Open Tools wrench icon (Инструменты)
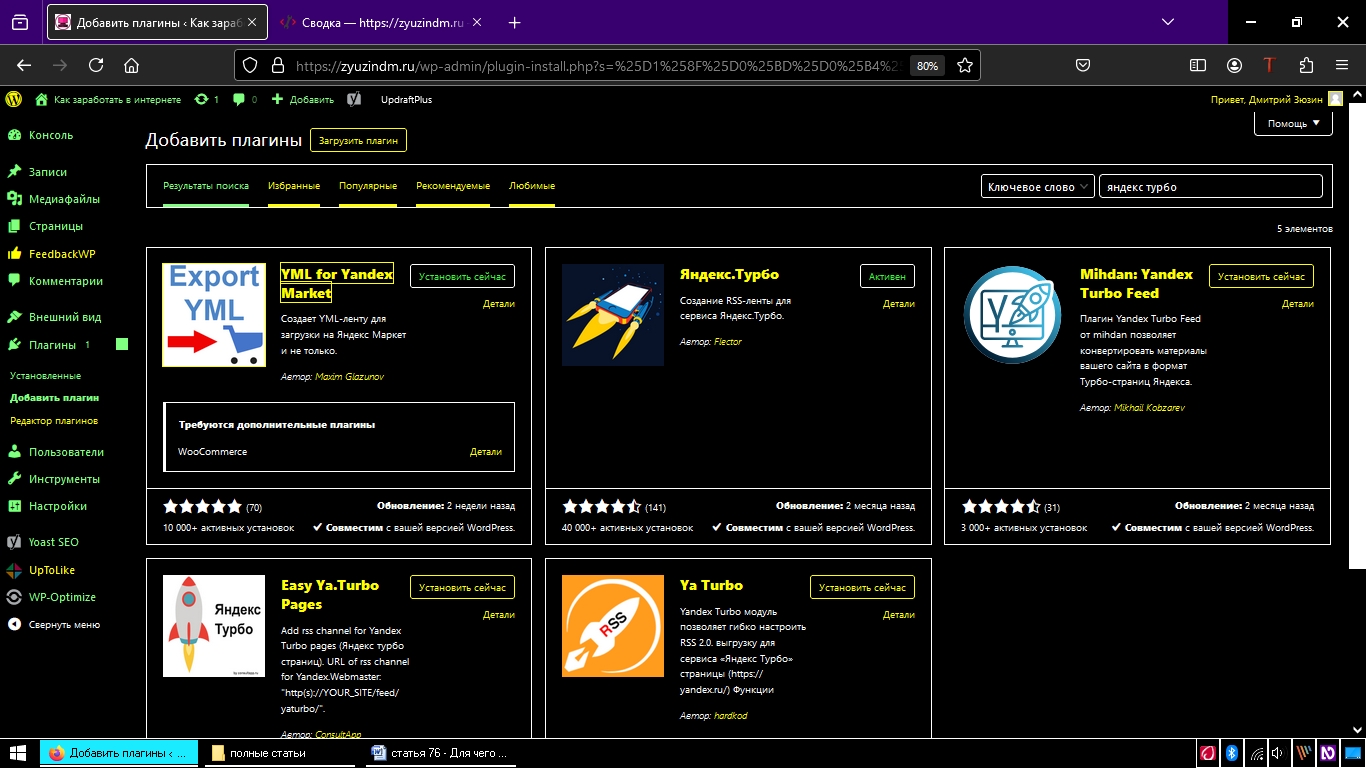Screen dimensions: 1366x768 (x=14, y=479)
